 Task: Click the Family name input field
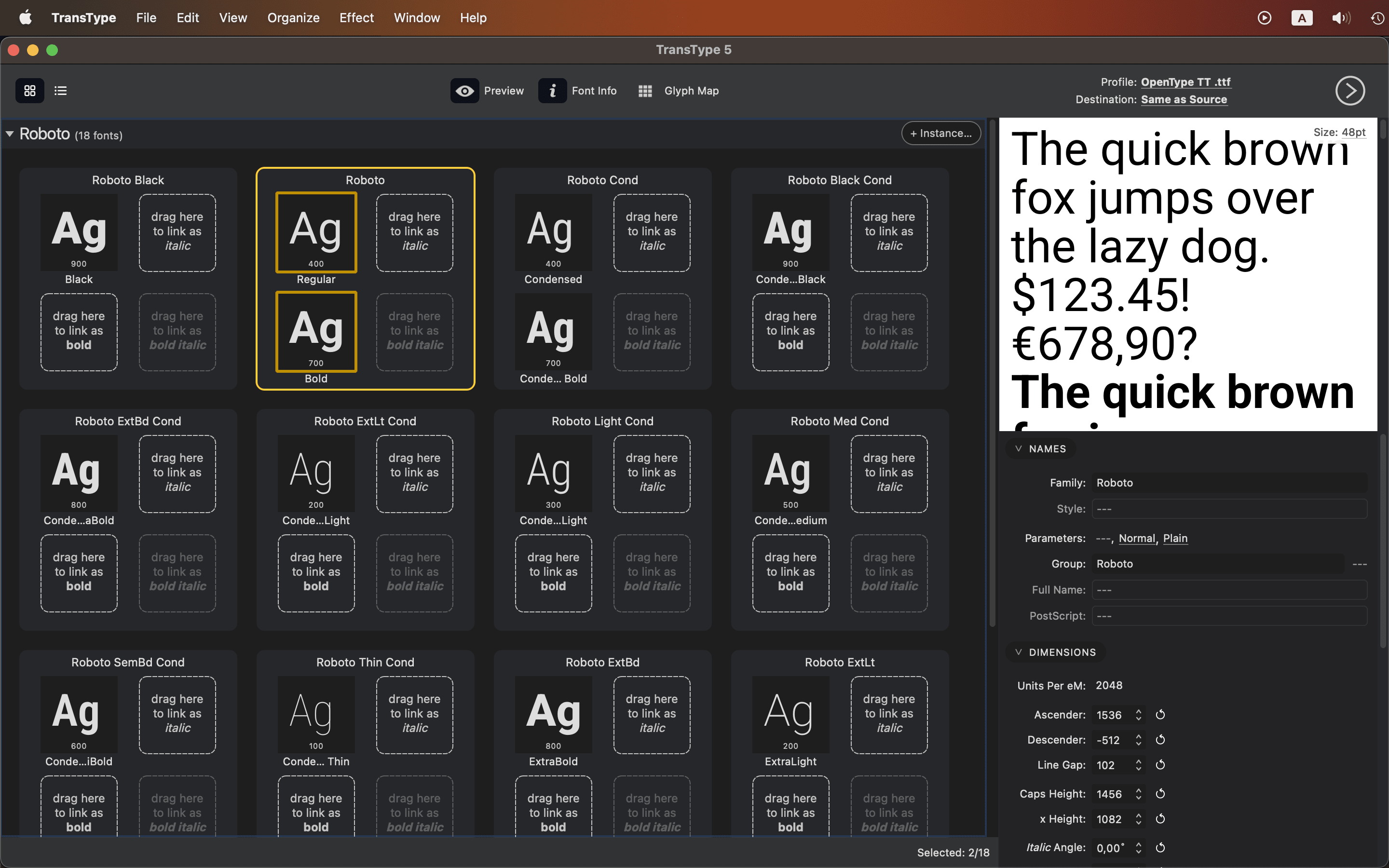1229,483
